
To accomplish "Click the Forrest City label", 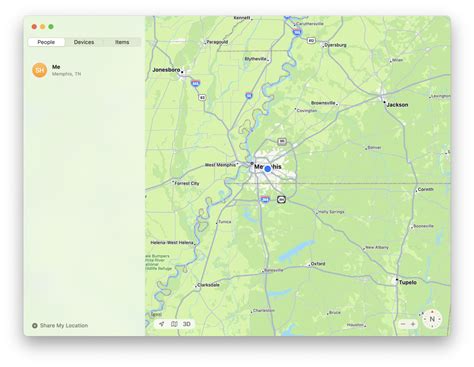I will [187, 183].
